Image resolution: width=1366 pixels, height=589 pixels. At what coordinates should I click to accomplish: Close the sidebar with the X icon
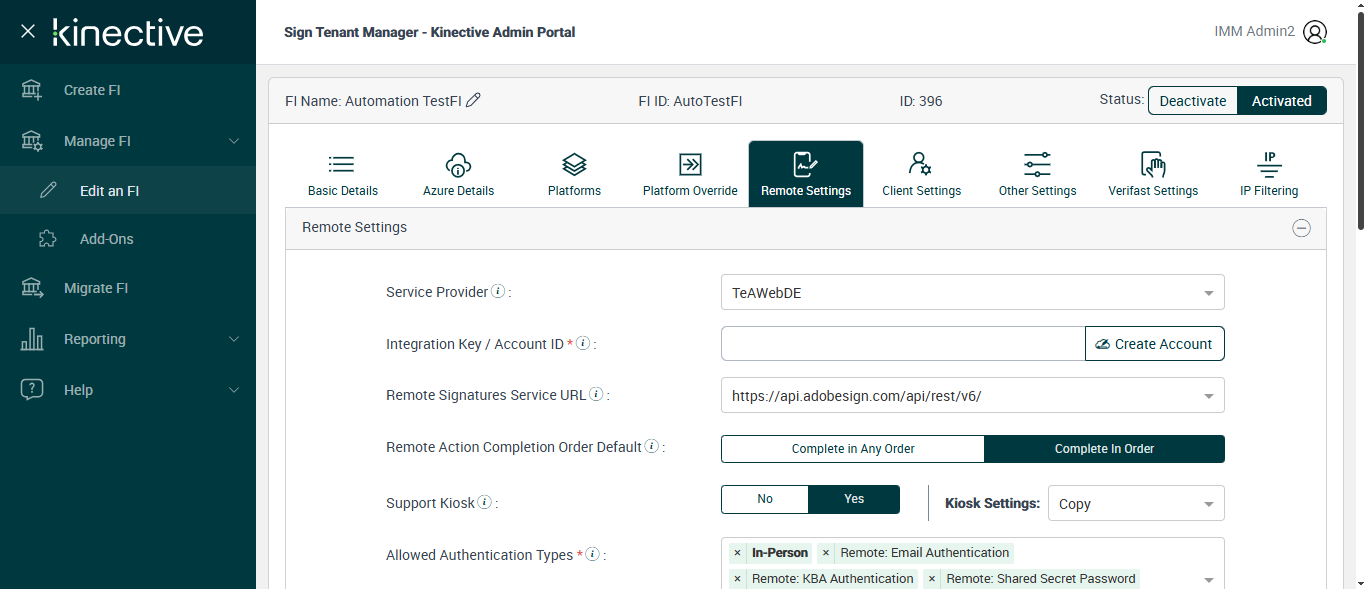pyautogui.click(x=28, y=31)
